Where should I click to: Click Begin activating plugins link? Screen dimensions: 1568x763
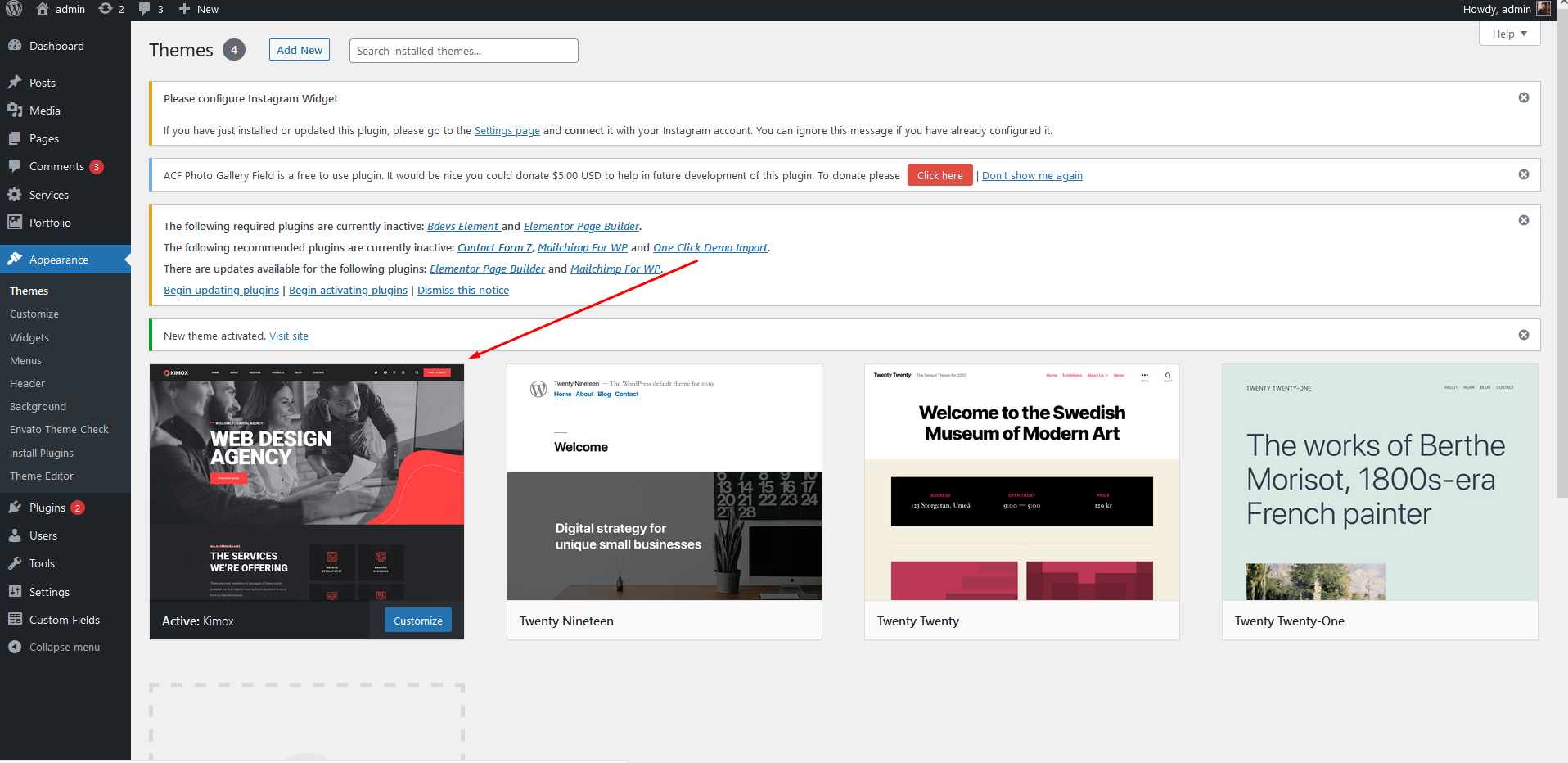348,290
